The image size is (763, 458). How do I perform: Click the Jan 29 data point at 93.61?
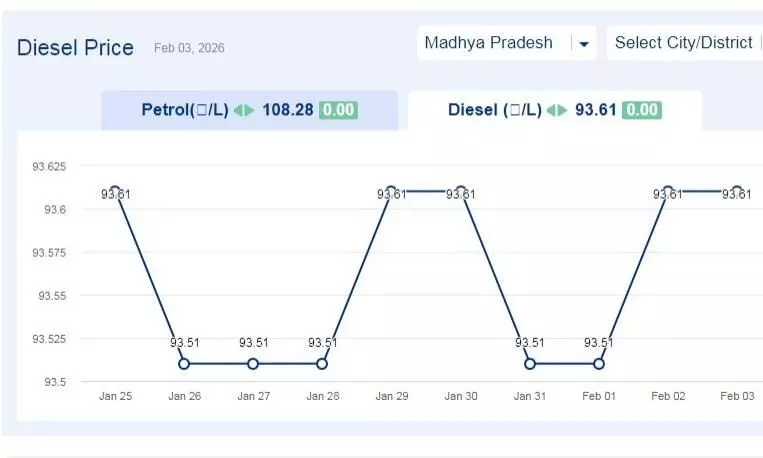[391, 191]
